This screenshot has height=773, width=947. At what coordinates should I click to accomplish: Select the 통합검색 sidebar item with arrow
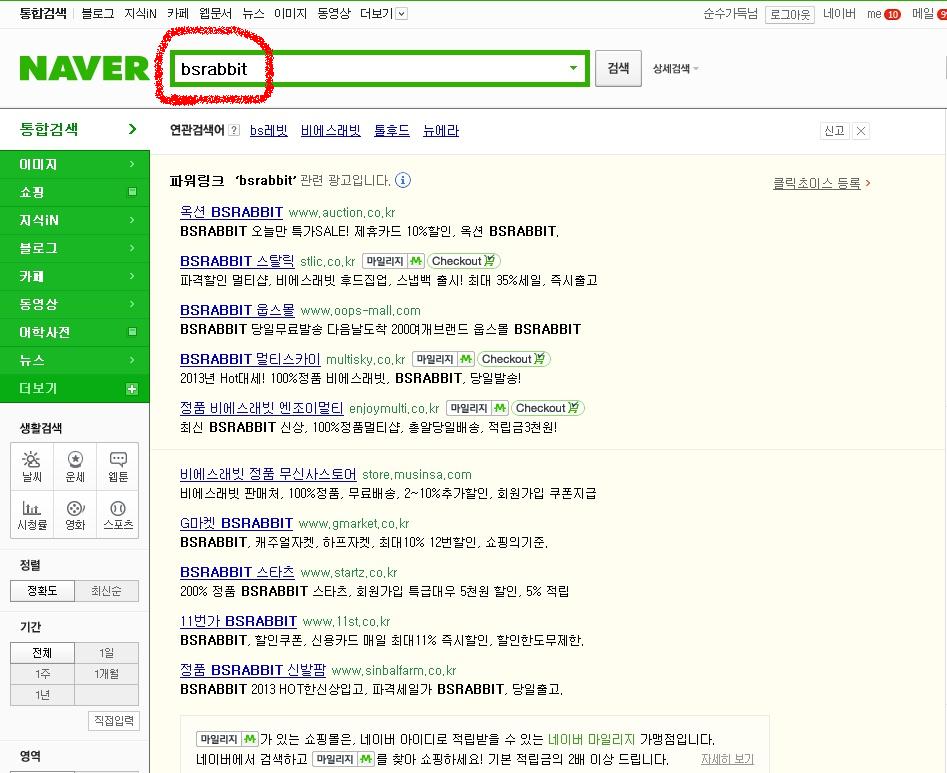point(75,129)
